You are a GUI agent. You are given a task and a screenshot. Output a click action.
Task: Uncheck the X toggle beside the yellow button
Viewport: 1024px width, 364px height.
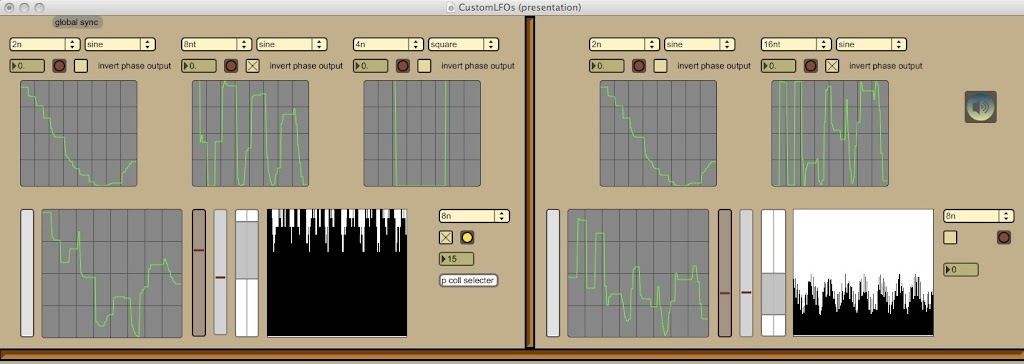445,237
